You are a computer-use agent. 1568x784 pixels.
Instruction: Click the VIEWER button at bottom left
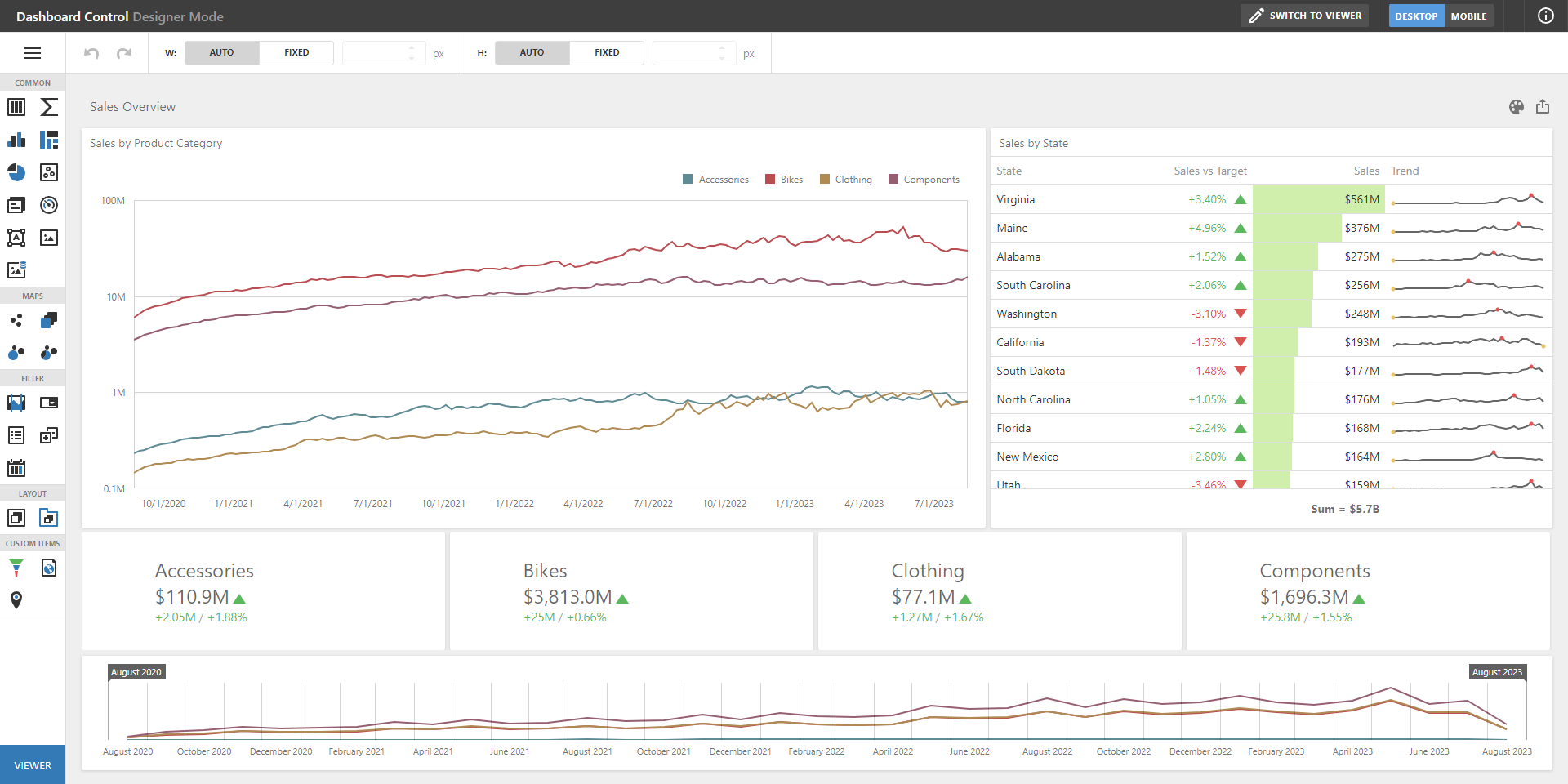pos(33,765)
